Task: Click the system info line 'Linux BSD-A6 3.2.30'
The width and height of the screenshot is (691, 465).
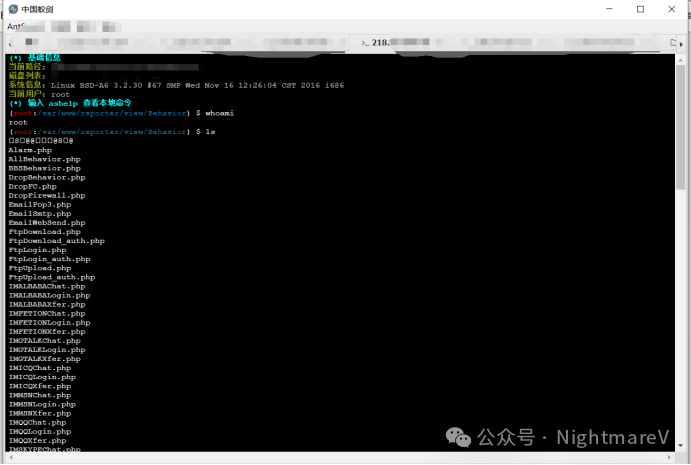Action: coord(197,86)
